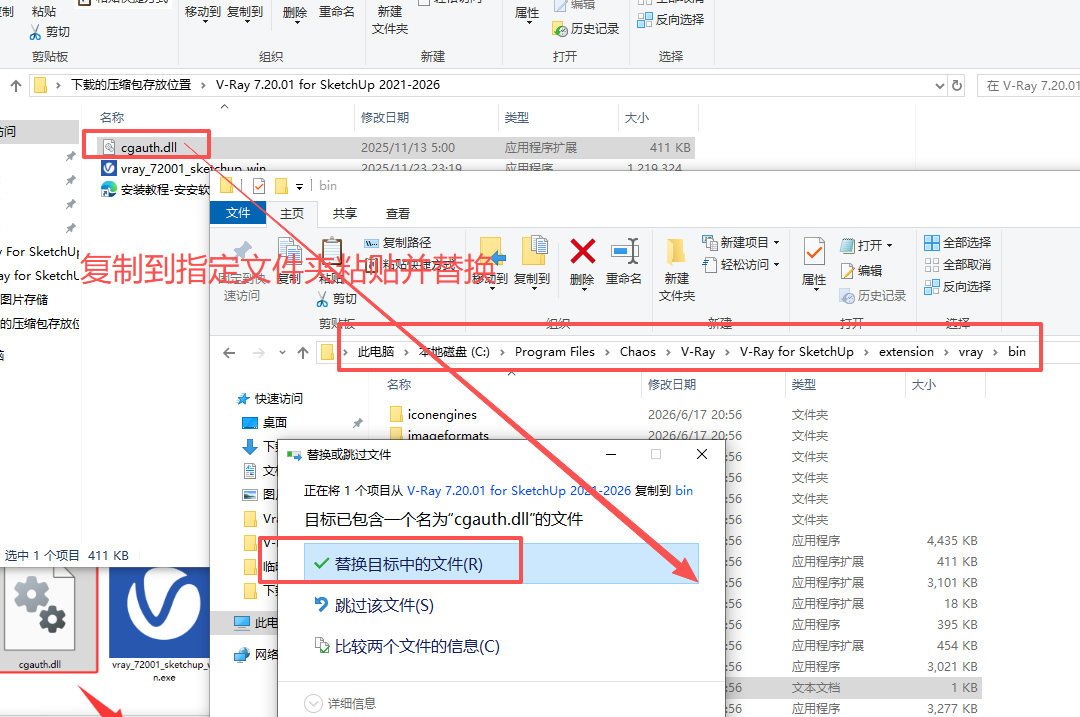Select the 安装教程 file row
The height and width of the screenshot is (717, 1080).
coord(155,189)
